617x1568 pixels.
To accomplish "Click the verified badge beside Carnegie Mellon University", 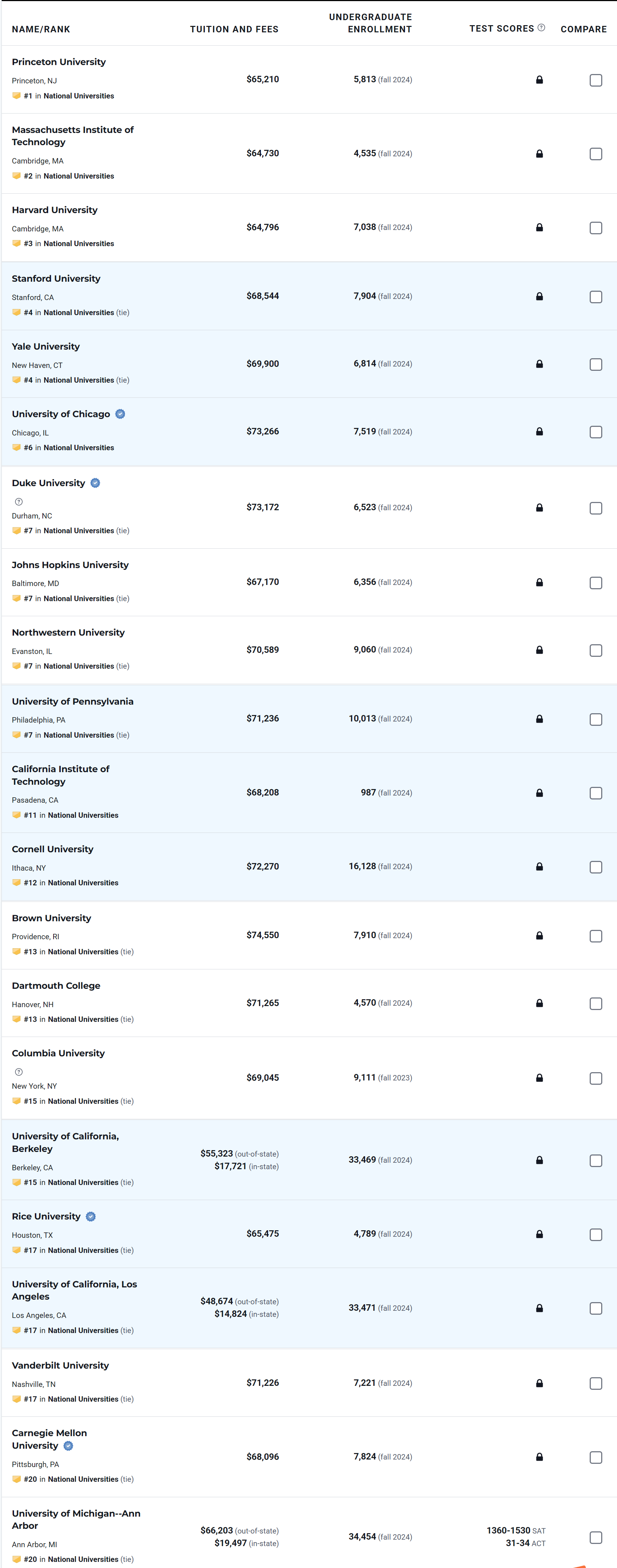I will tap(69, 1445).
